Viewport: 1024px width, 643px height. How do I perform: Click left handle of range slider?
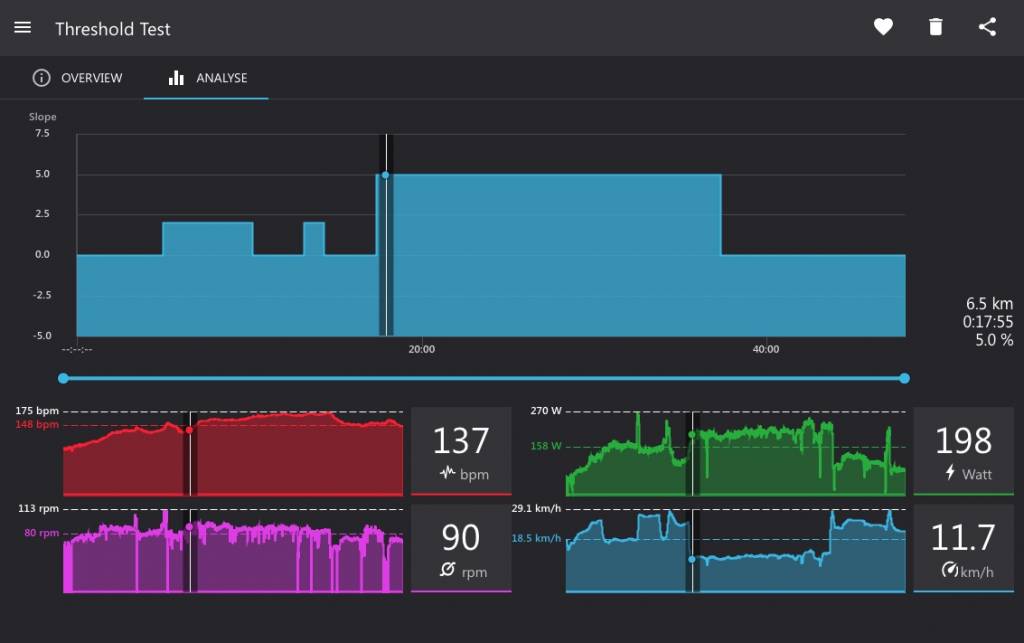point(63,378)
